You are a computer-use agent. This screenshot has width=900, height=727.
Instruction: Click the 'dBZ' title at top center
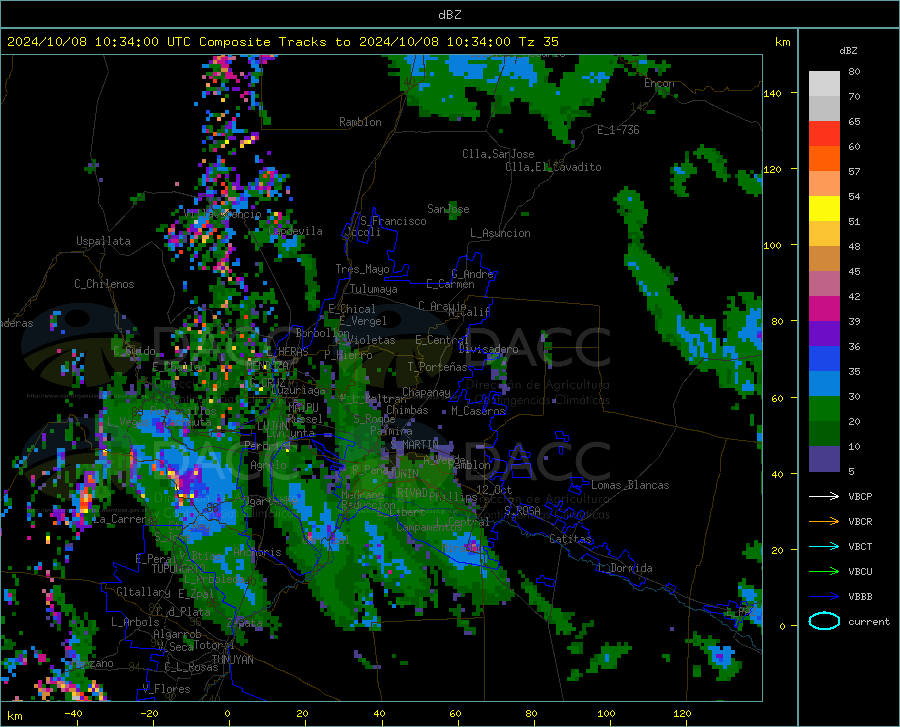[x=449, y=15]
